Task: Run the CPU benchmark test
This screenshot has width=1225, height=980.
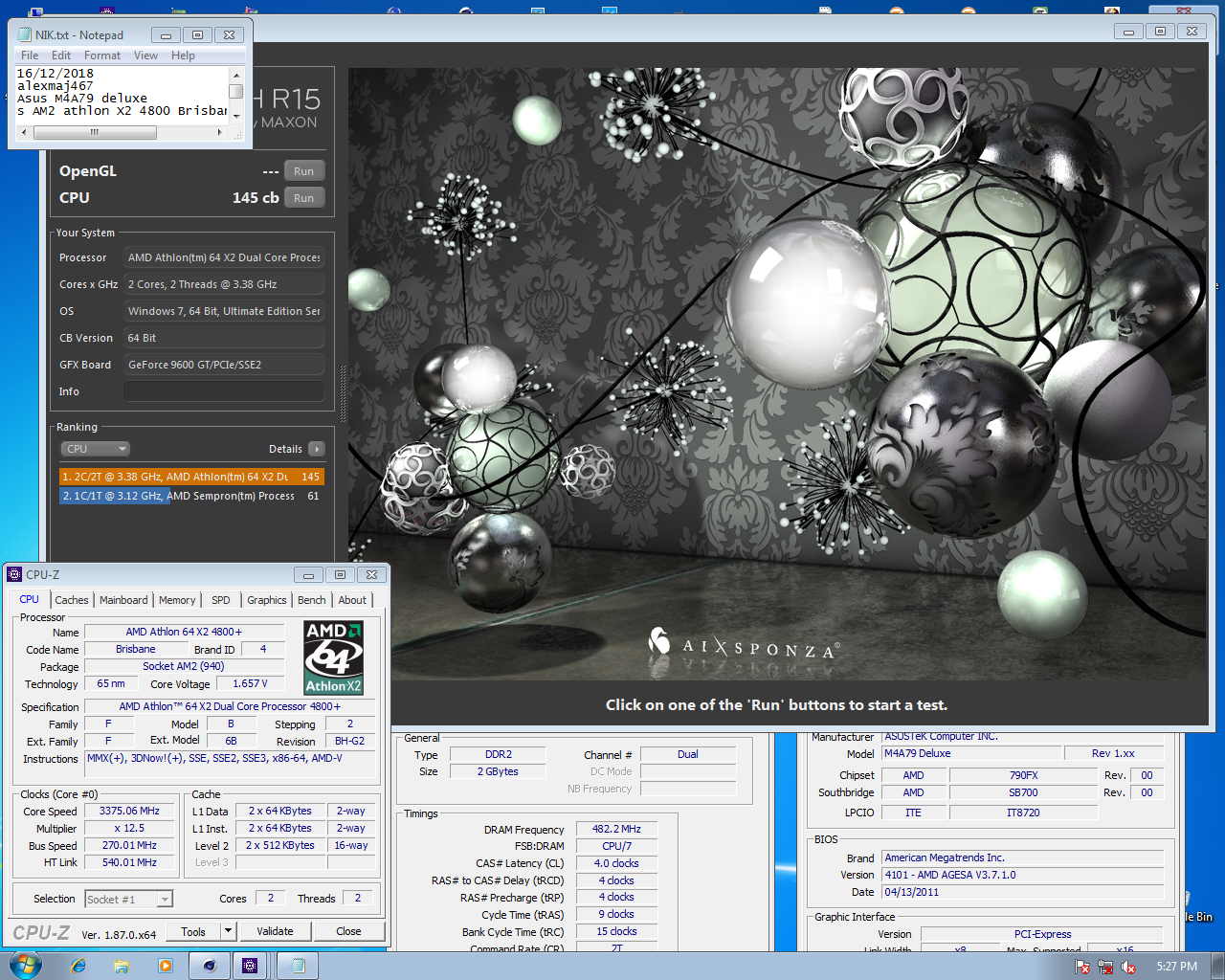Action: 304,198
